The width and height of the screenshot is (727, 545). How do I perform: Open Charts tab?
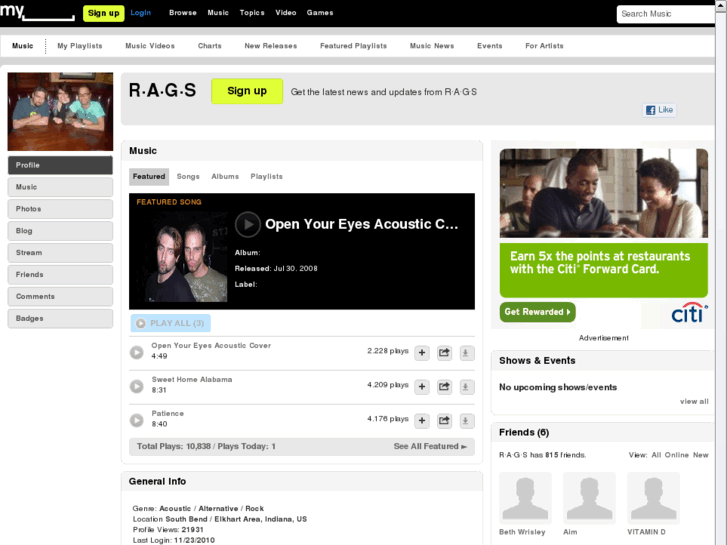click(x=210, y=46)
